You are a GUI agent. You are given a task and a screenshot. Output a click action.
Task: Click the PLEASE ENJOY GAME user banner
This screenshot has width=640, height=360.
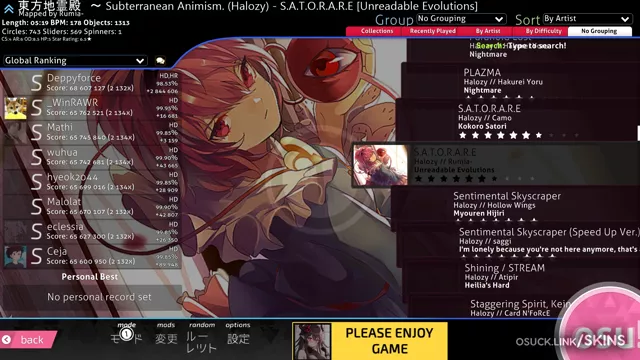pyautogui.click(x=370, y=341)
